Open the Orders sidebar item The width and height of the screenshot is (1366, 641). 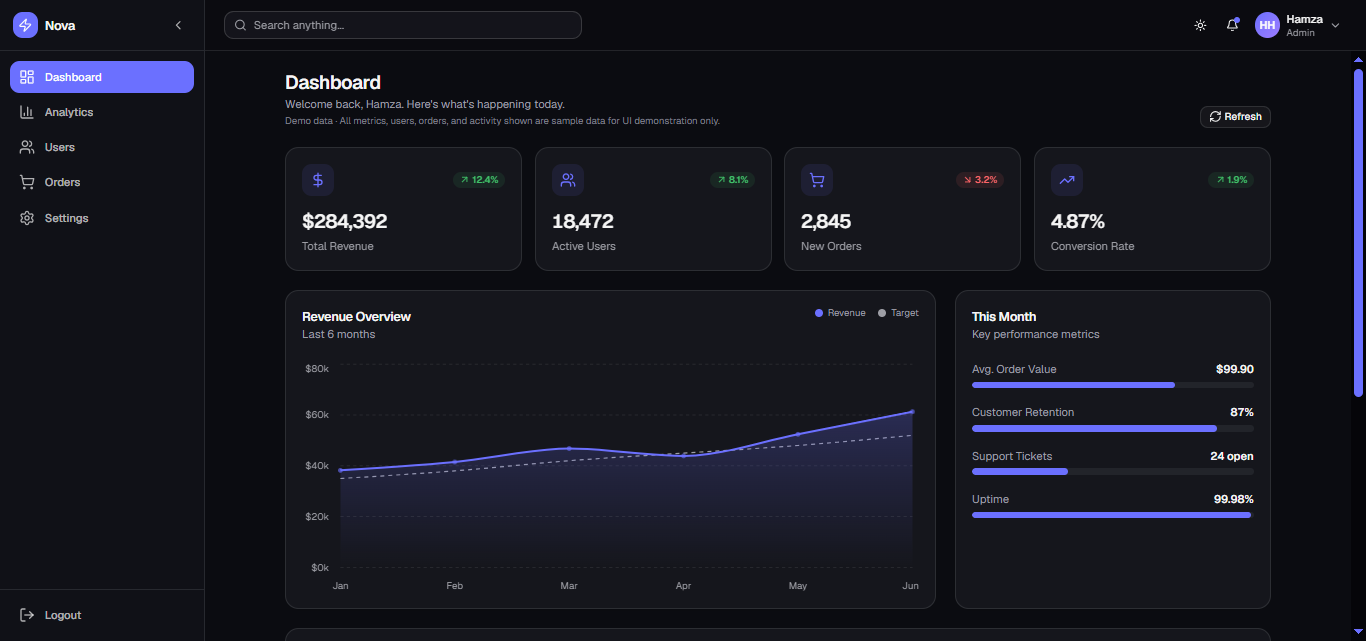(102, 182)
